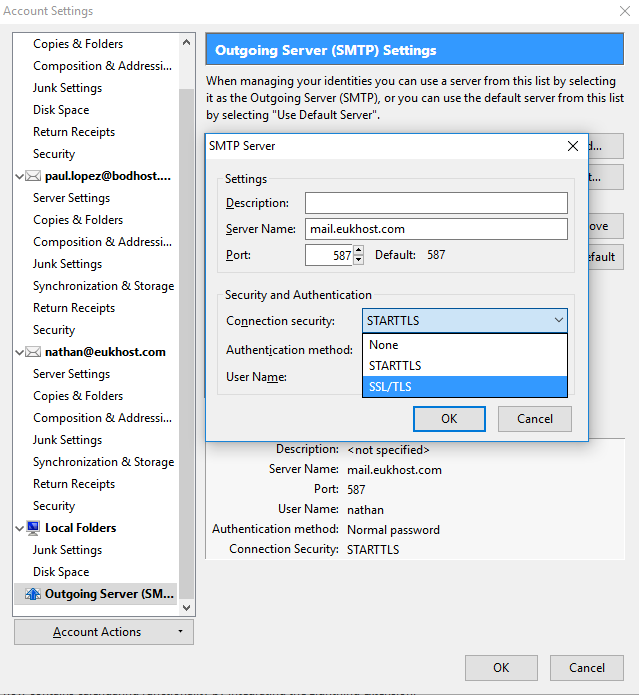Collapse the Local Folders tree
The height and width of the screenshot is (696, 639).
tap(21, 528)
